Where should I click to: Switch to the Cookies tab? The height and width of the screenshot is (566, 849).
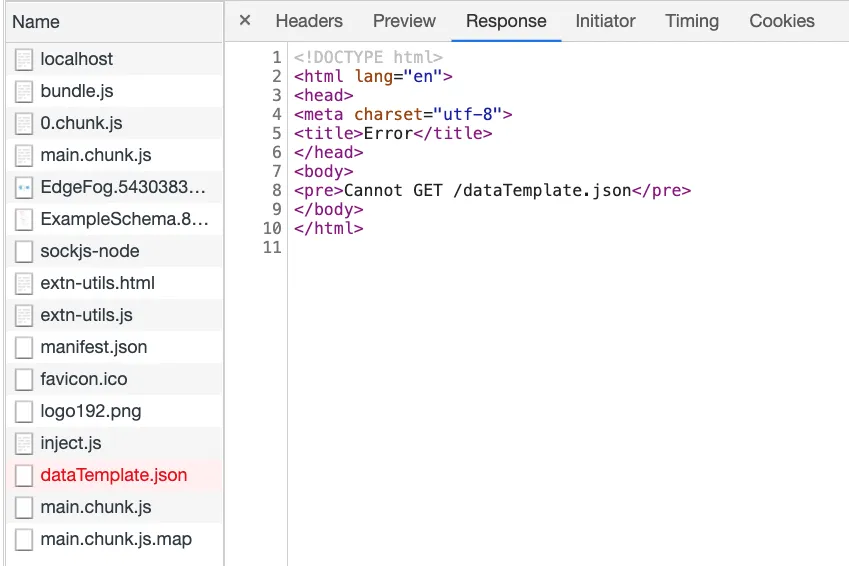(782, 21)
